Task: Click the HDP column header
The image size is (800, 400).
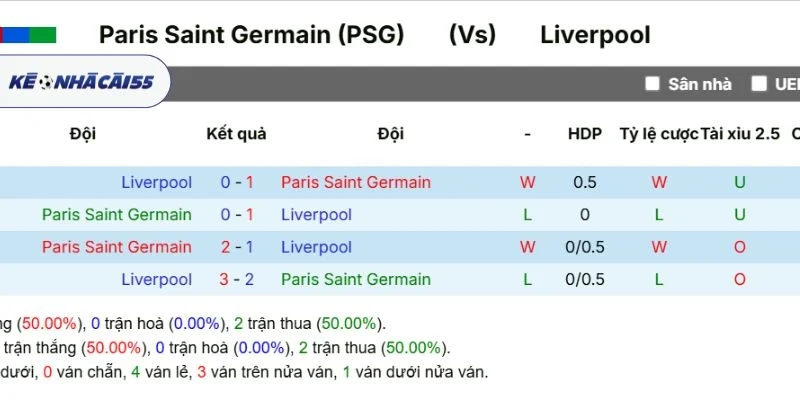Action: pos(585,134)
